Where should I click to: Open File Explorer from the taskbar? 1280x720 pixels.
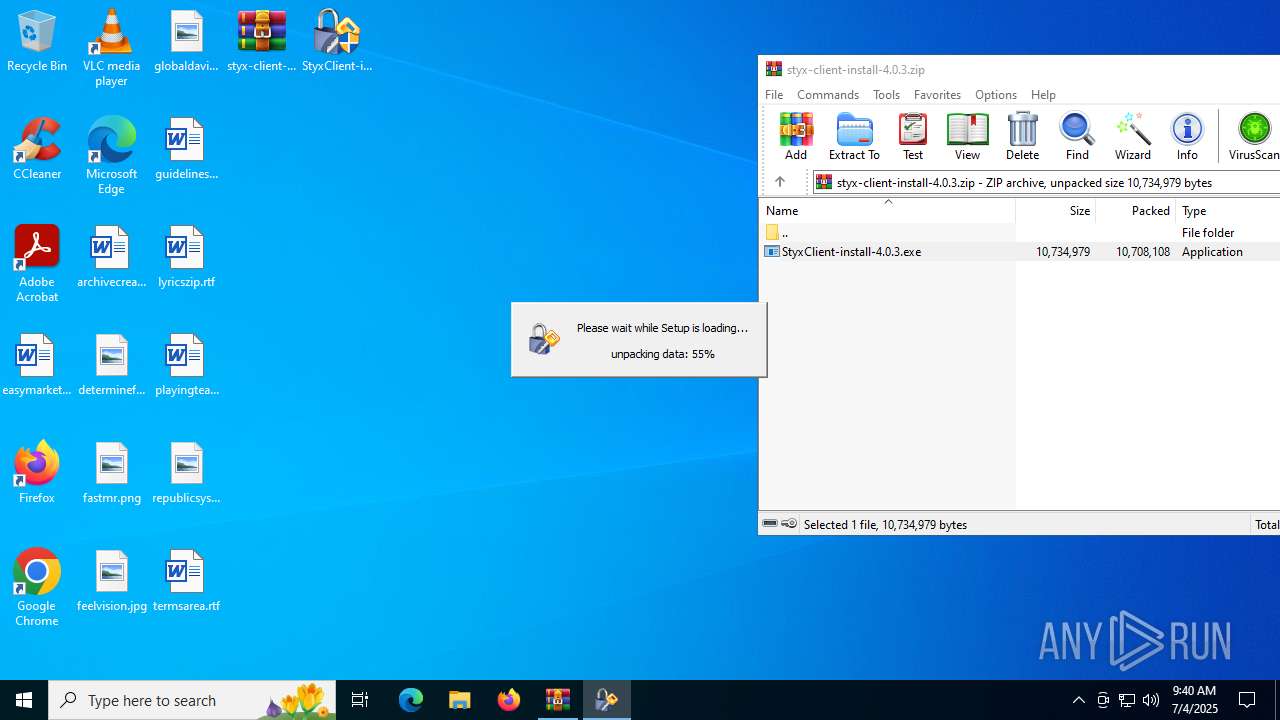[460, 700]
